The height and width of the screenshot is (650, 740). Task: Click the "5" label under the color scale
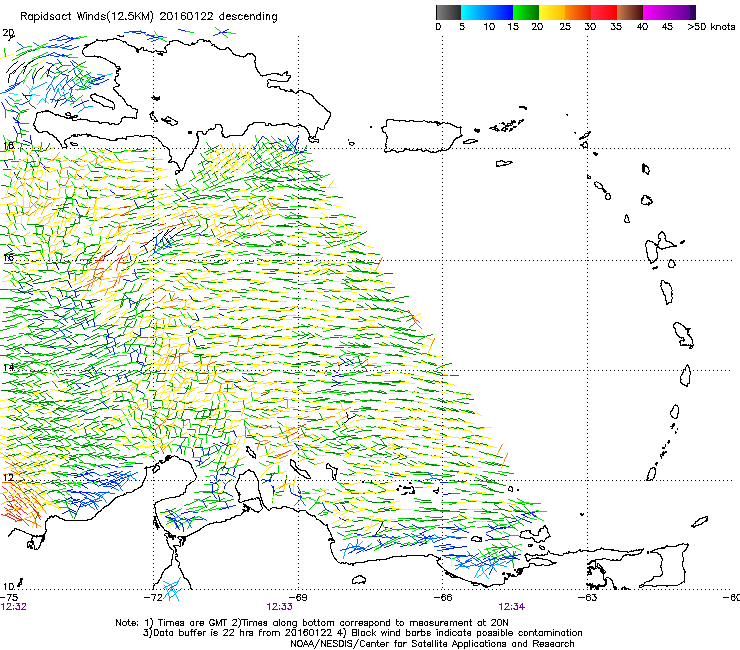click(x=462, y=27)
